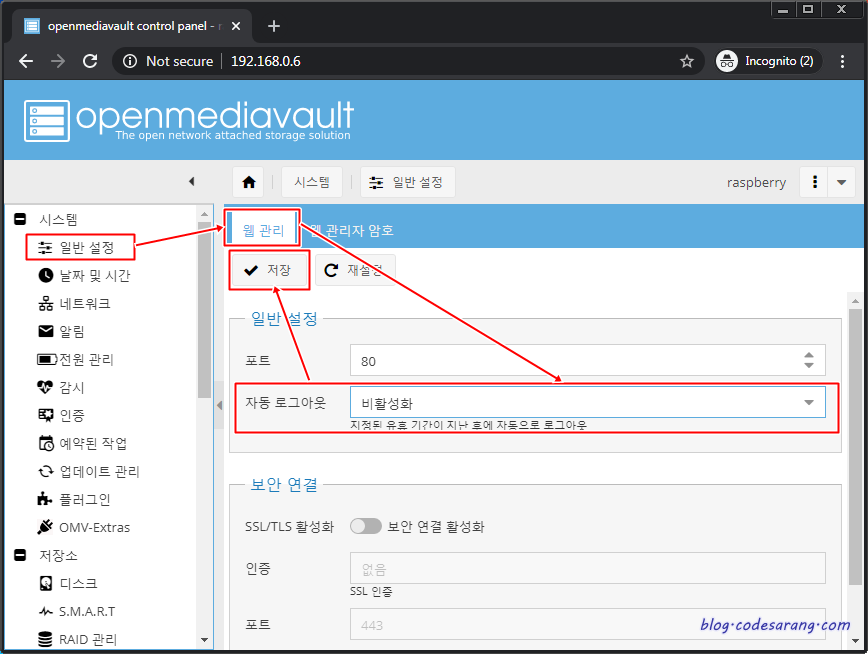The width and height of the screenshot is (868, 654).
Task: Bookmark this page with star icon
Action: click(x=686, y=61)
